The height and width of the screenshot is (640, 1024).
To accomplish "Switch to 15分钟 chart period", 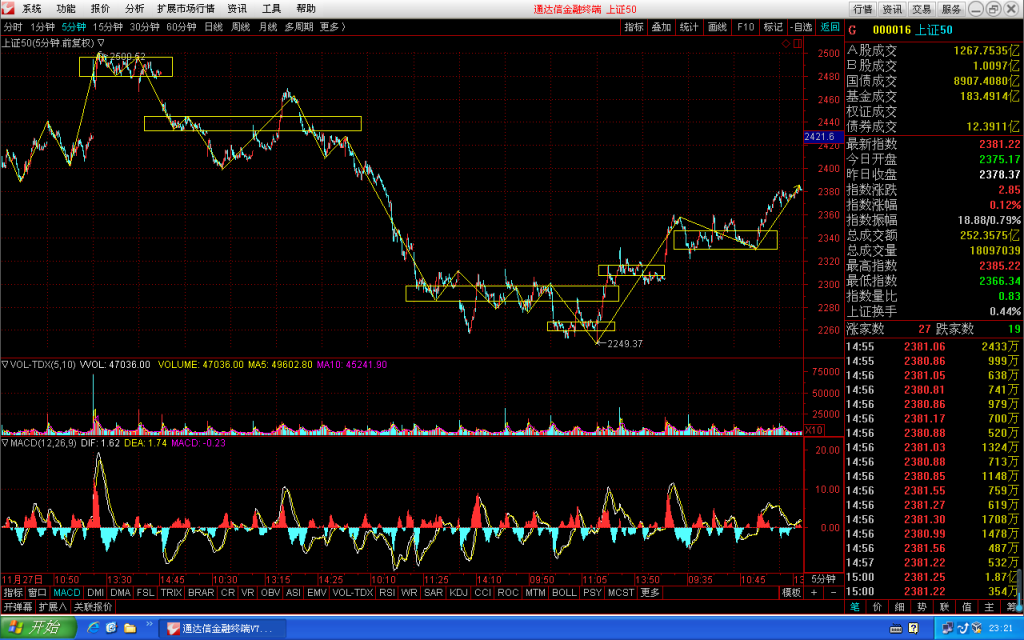I will (108, 27).
